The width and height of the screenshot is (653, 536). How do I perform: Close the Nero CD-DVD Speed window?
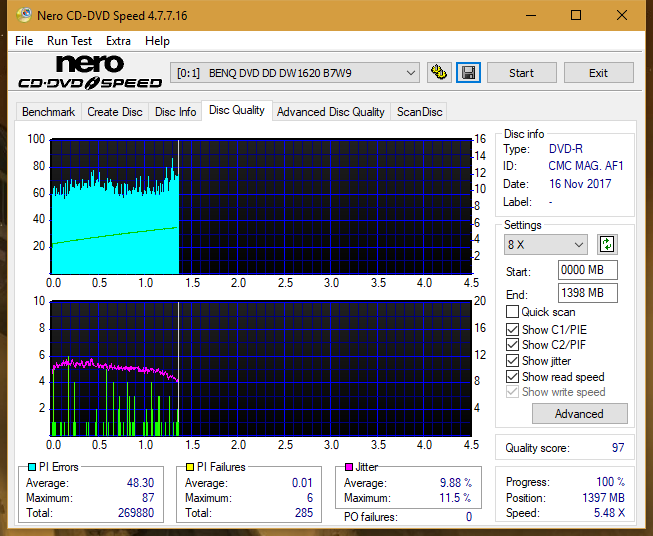[622, 15]
